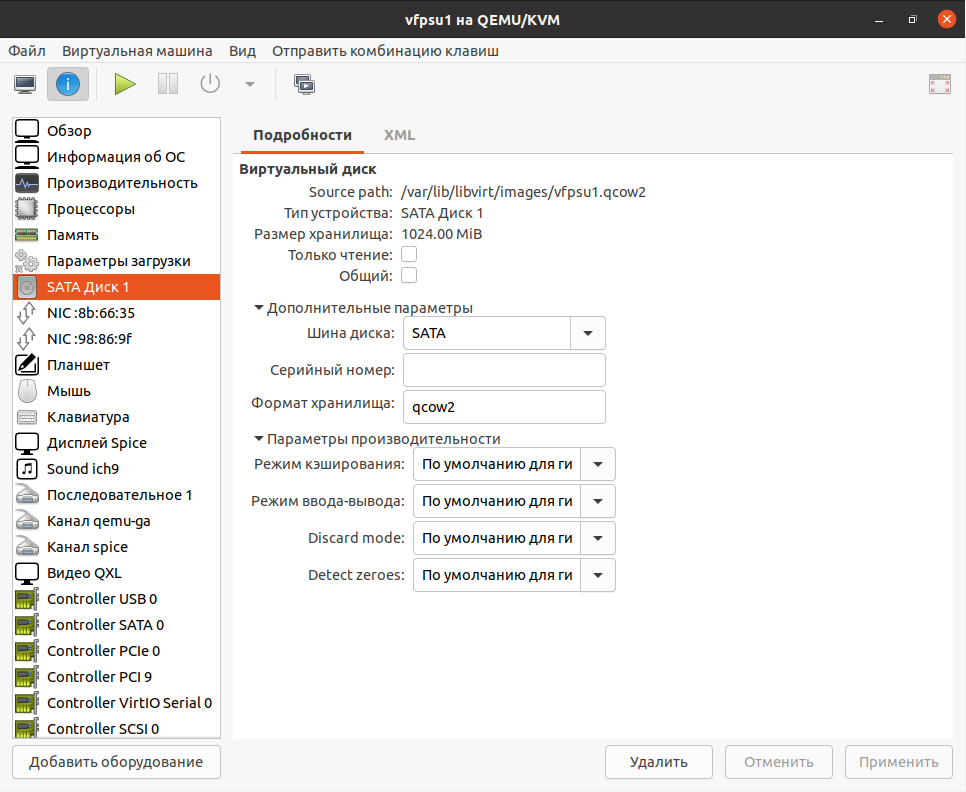The height and width of the screenshot is (792, 966).
Task: Show virtual hardware details info button
Action: (x=68, y=84)
